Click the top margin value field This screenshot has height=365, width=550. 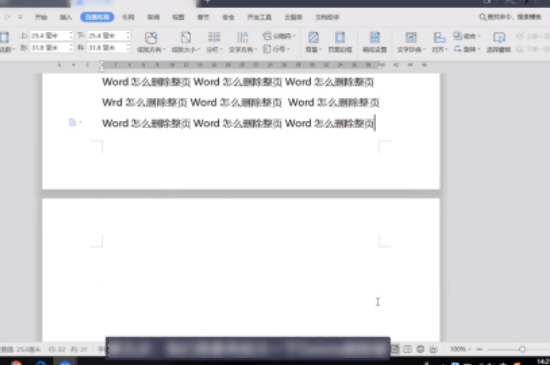pos(51,35)
